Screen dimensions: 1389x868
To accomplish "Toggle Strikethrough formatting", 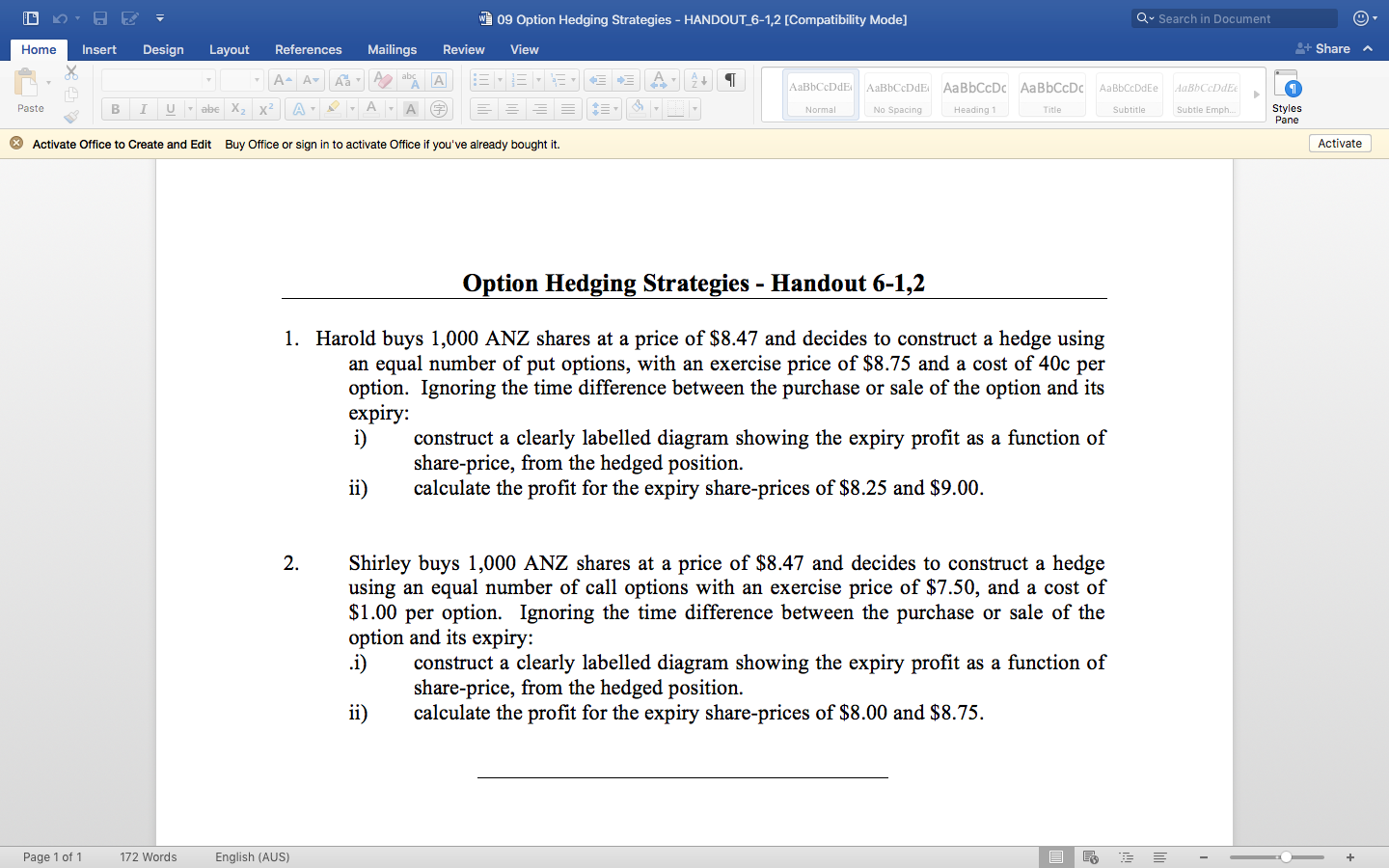I will pyautogui.click(x=210, y=109).
